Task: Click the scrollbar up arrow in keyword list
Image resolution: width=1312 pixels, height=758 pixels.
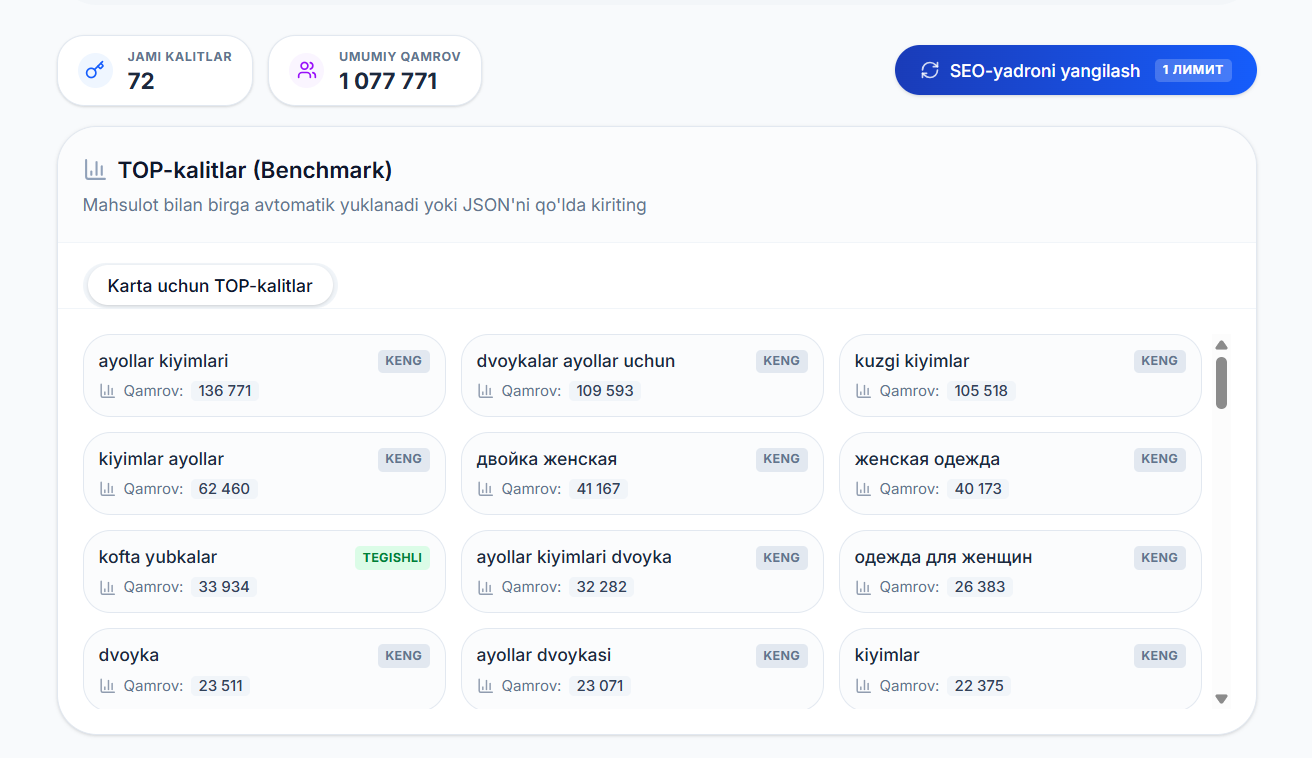Action: [x=1221, y=345]
